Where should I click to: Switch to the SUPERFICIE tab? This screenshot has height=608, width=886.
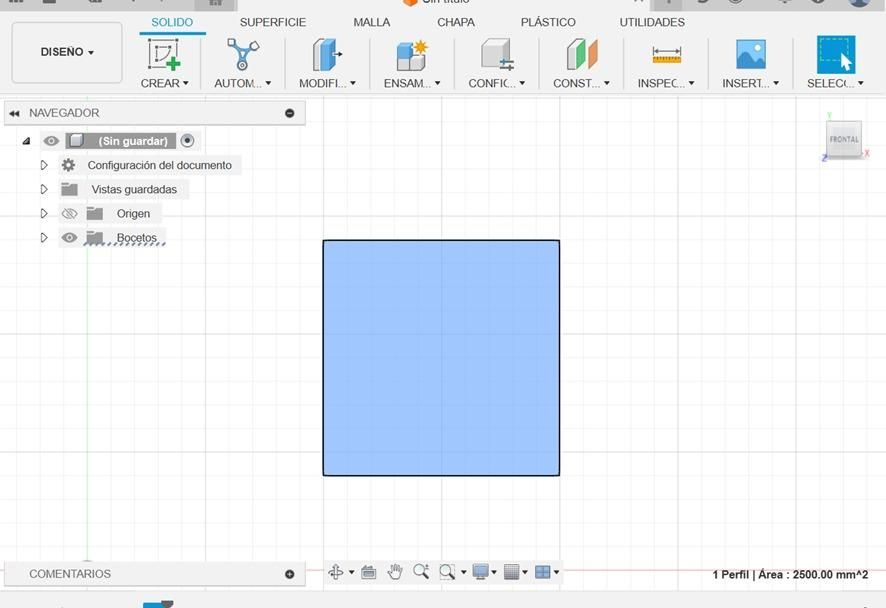pyautogui.click(x=272, y=22)
